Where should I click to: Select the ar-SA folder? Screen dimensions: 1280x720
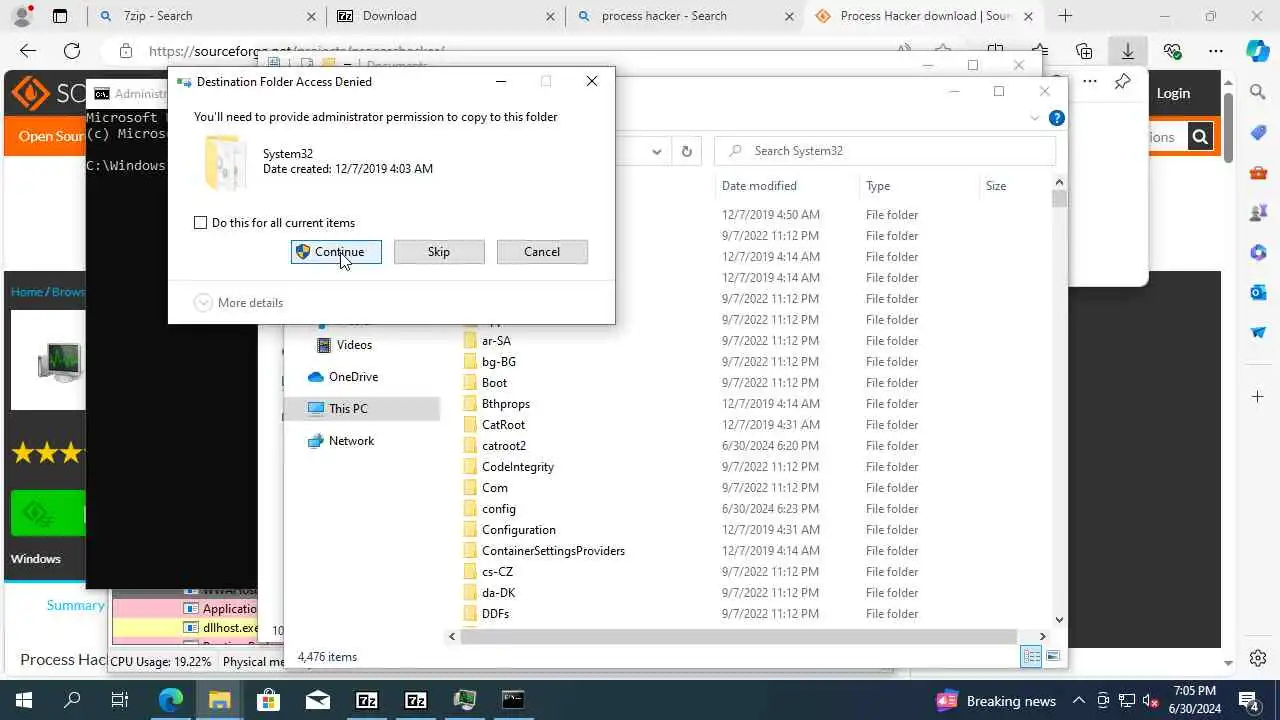pos(496,341)
